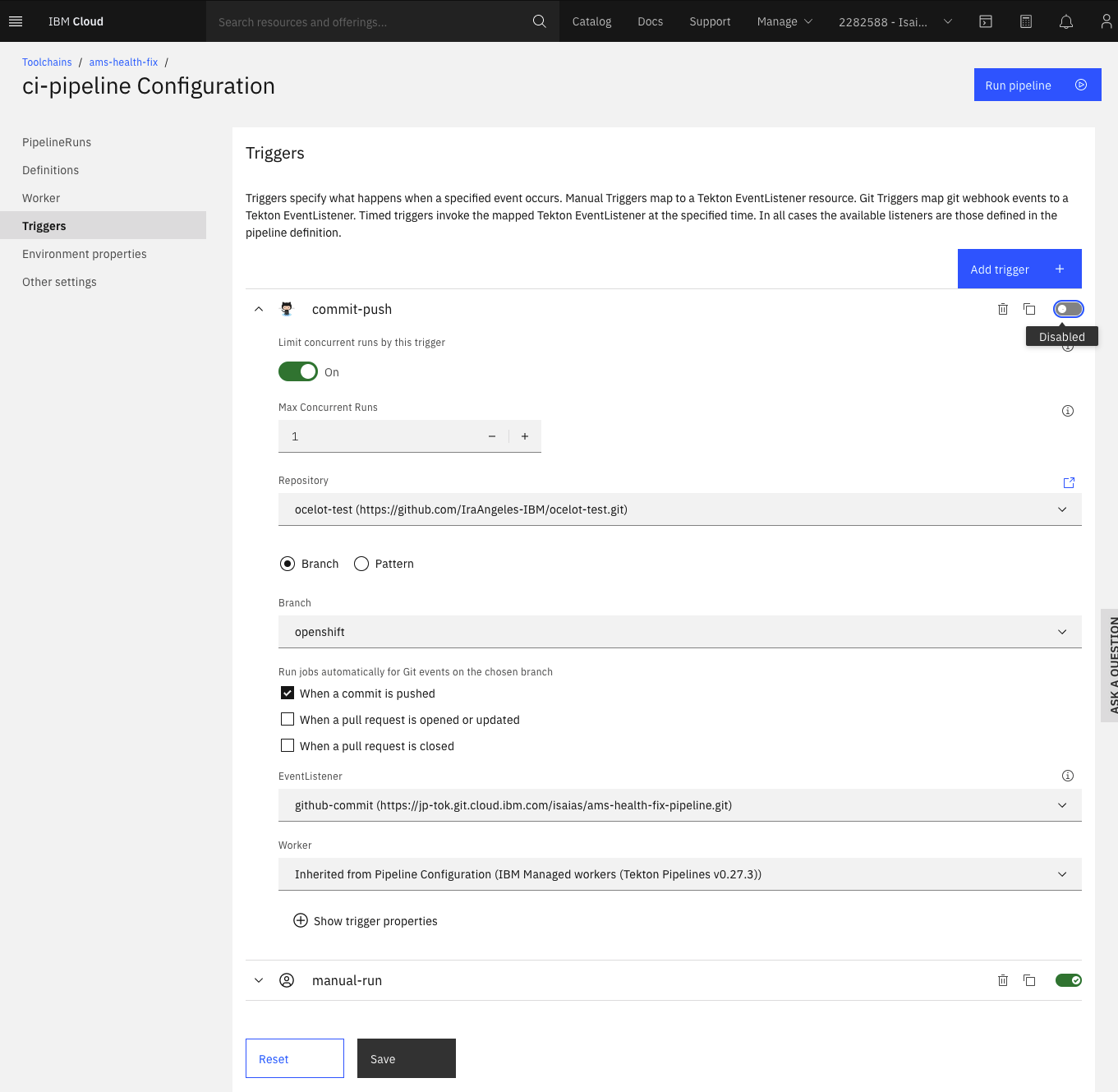Click the search magnifier icon
Viewport: 1118px width, 1092px height.
pyautogui.click(x=539, y=21)
